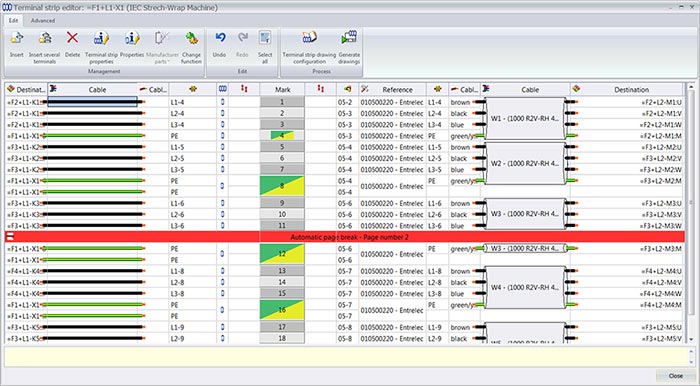700x386 pixels.
Task: Click destination =F3+L2-M5:U
Action: [661, 327]
